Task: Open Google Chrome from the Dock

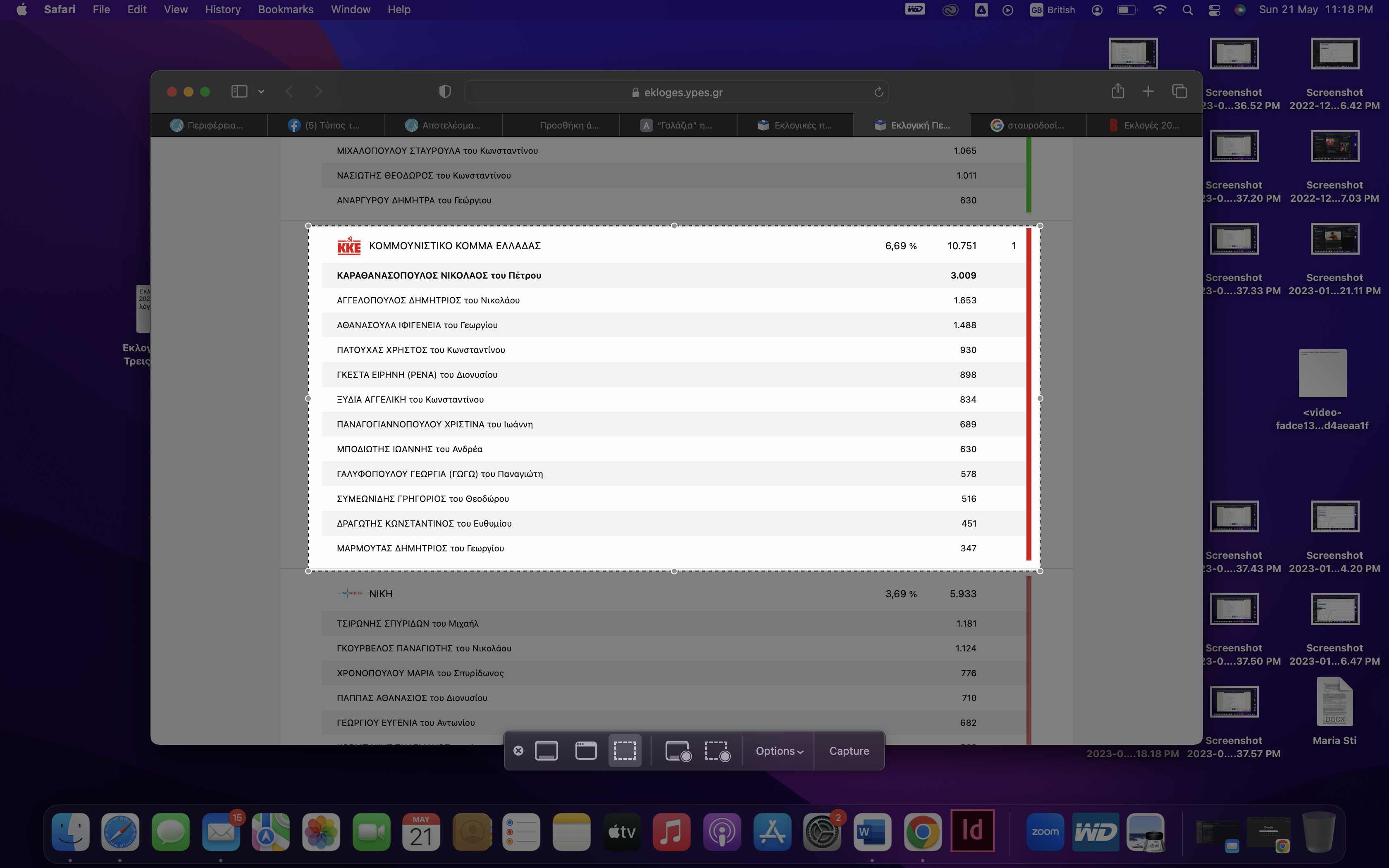Action: tap(922, 832)
